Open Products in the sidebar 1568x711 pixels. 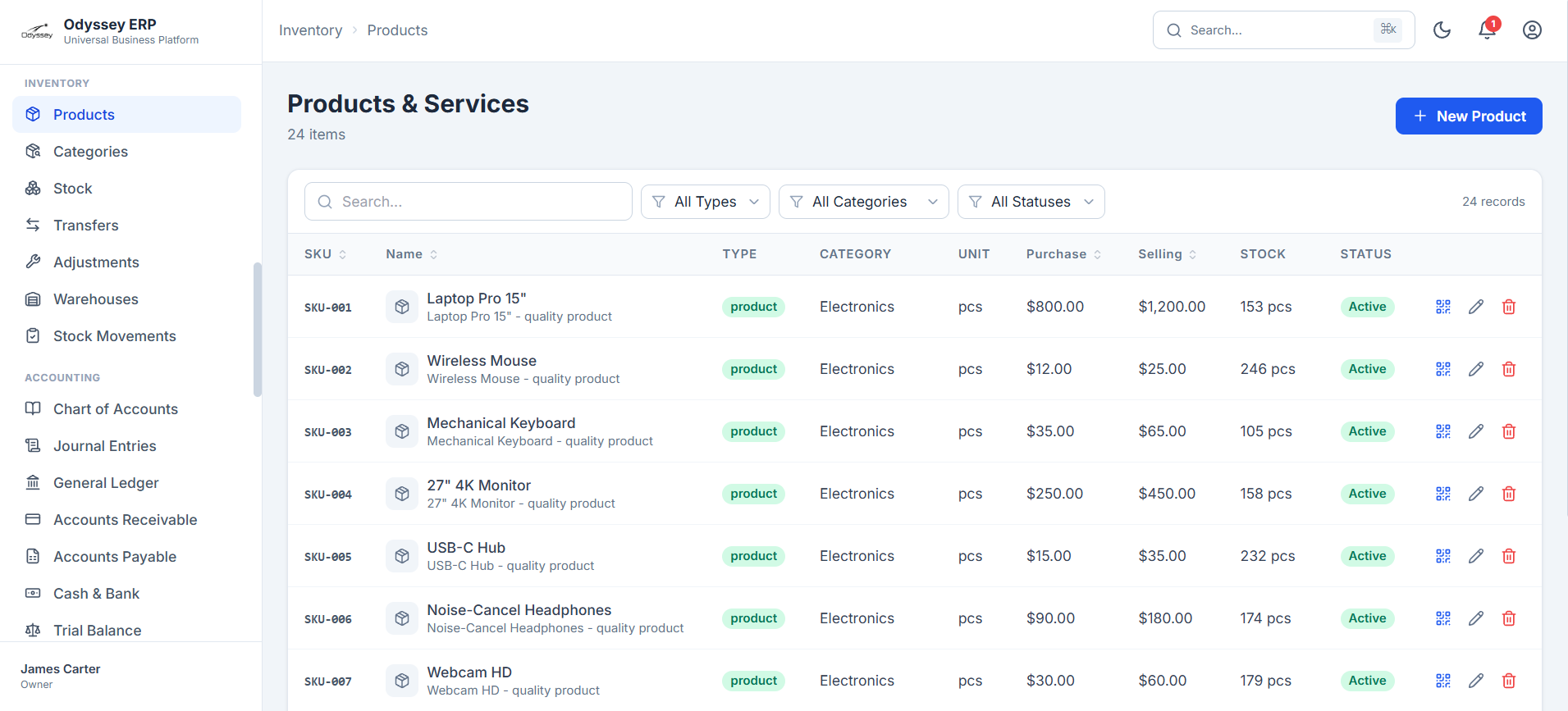(x=126, y=115)
